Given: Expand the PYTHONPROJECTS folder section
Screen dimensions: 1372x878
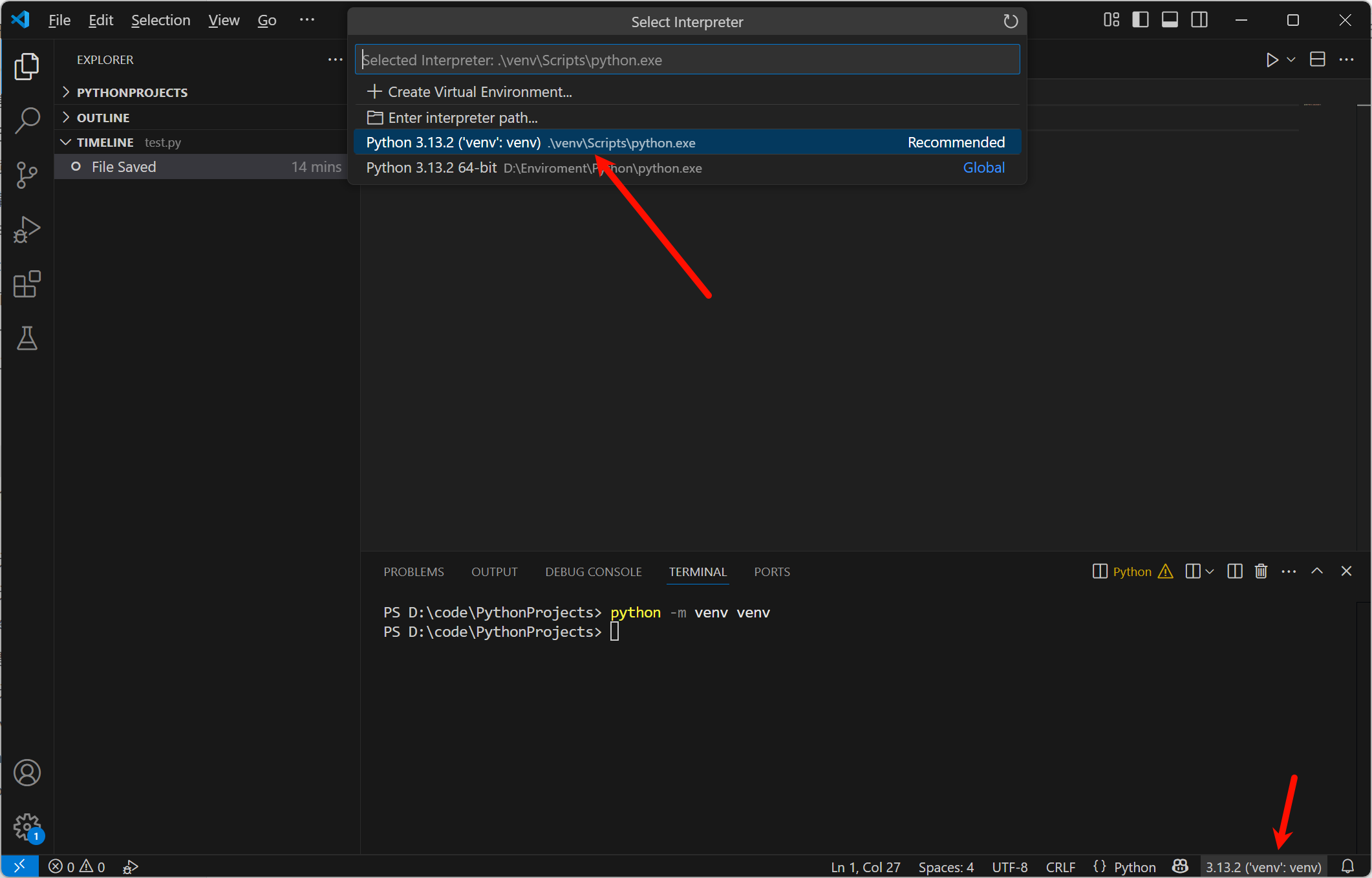Looking at the screenshot, I should 132,92.
